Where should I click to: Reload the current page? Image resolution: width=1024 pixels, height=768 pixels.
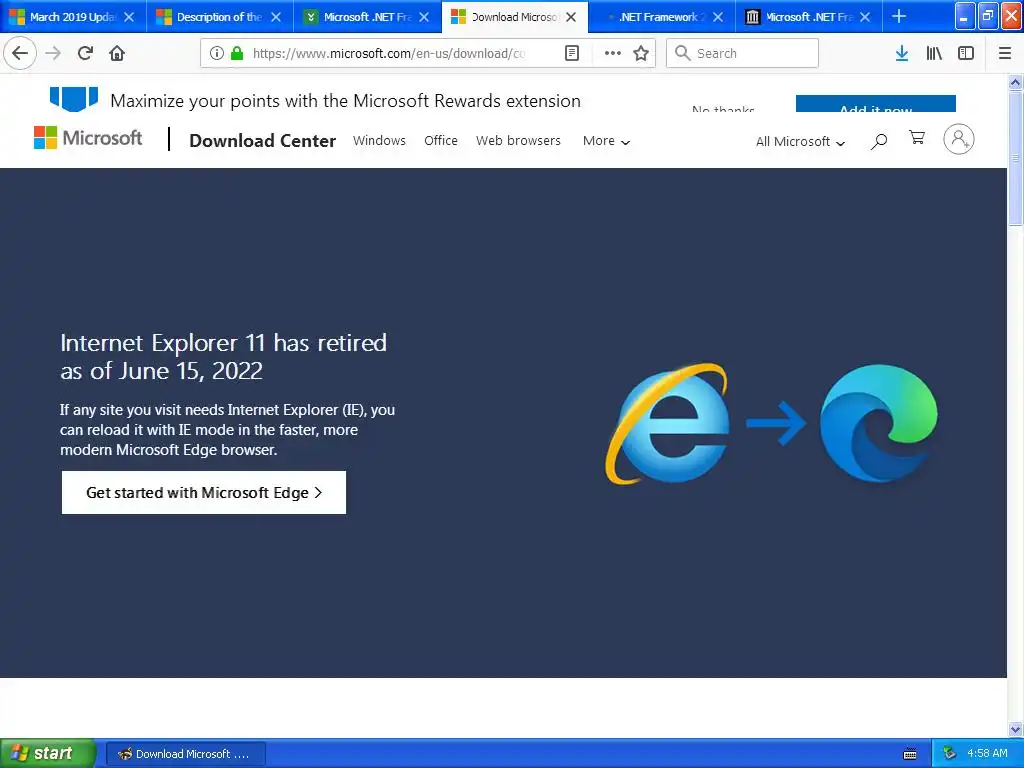85,53
